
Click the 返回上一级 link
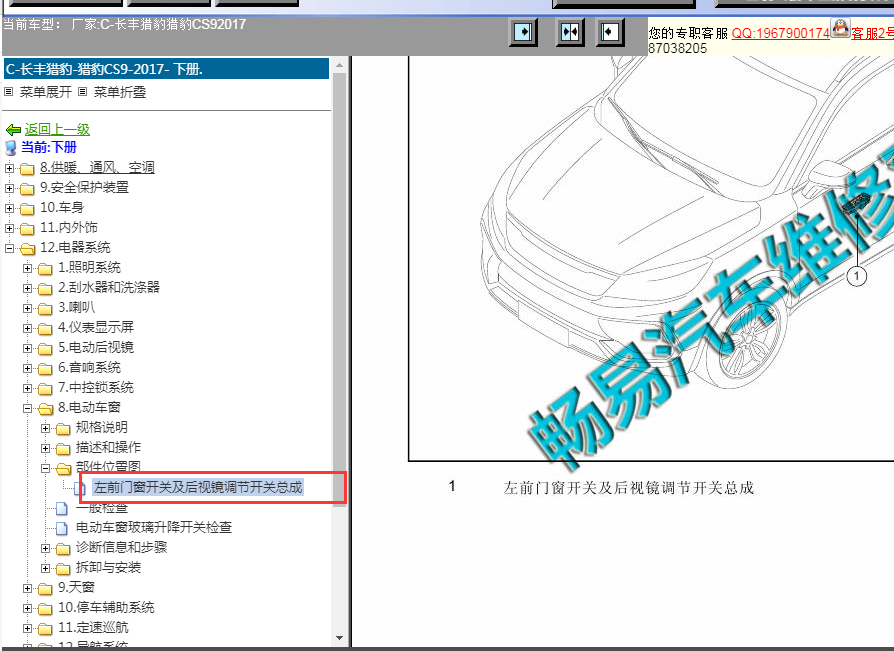pos(57,130)
